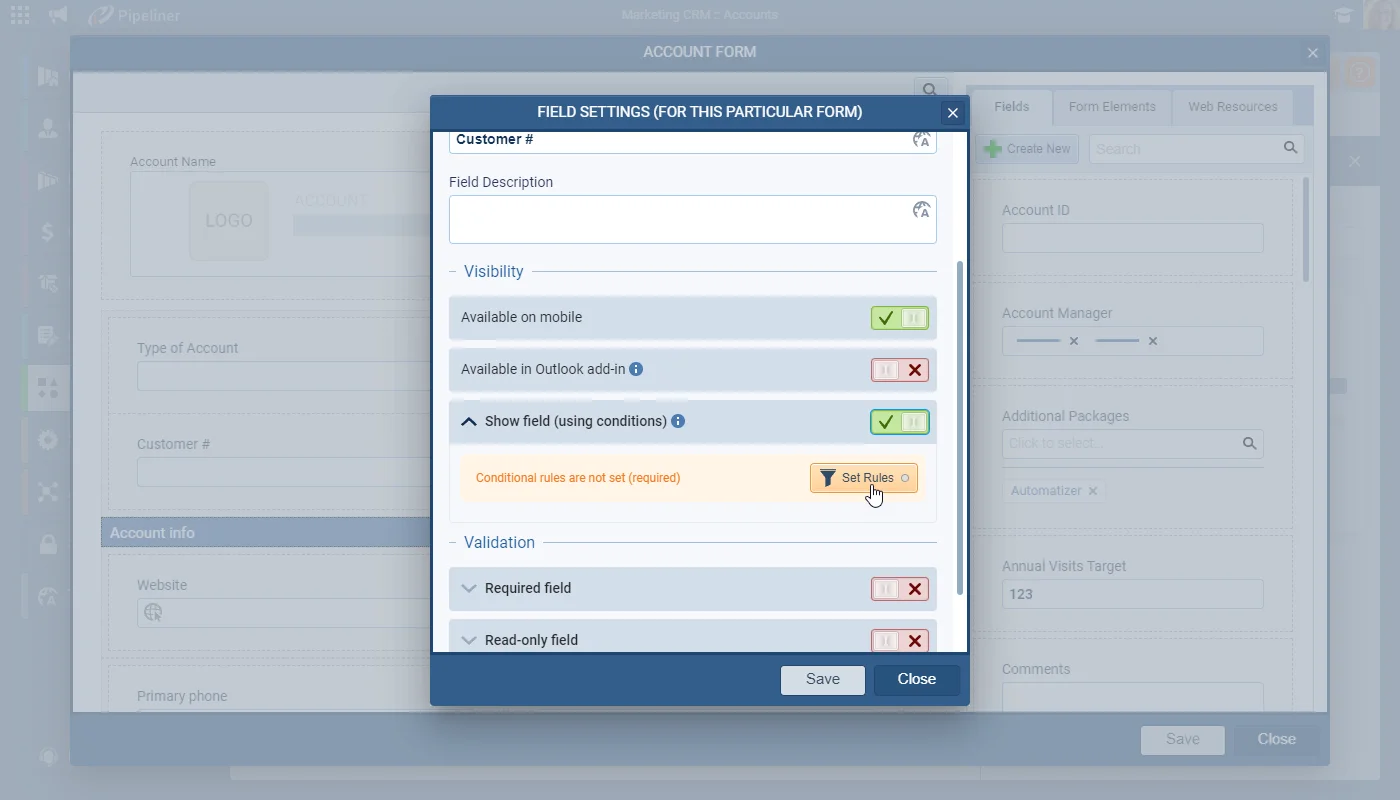Click info icon next to Outlook add-in

636,369
